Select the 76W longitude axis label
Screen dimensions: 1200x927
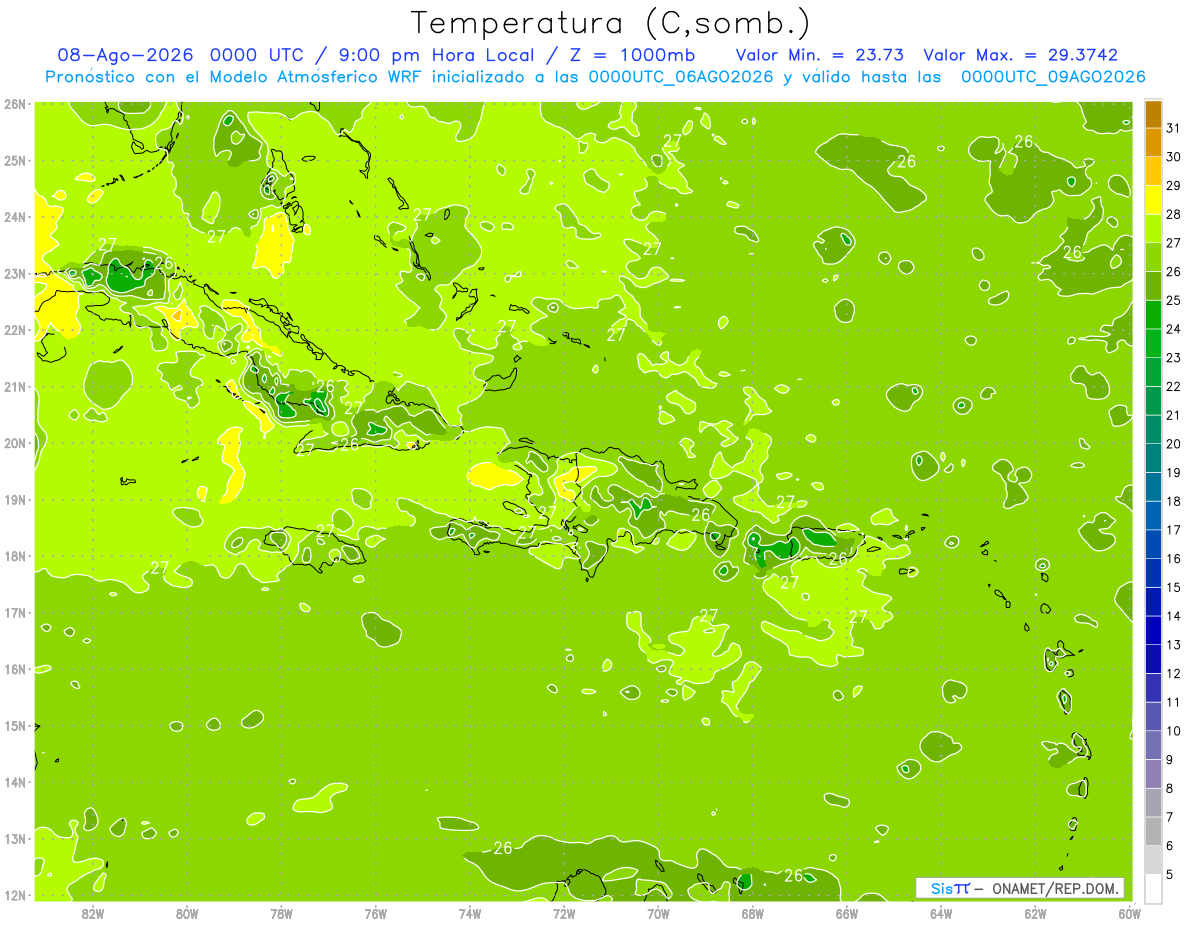tap(376, 913)
